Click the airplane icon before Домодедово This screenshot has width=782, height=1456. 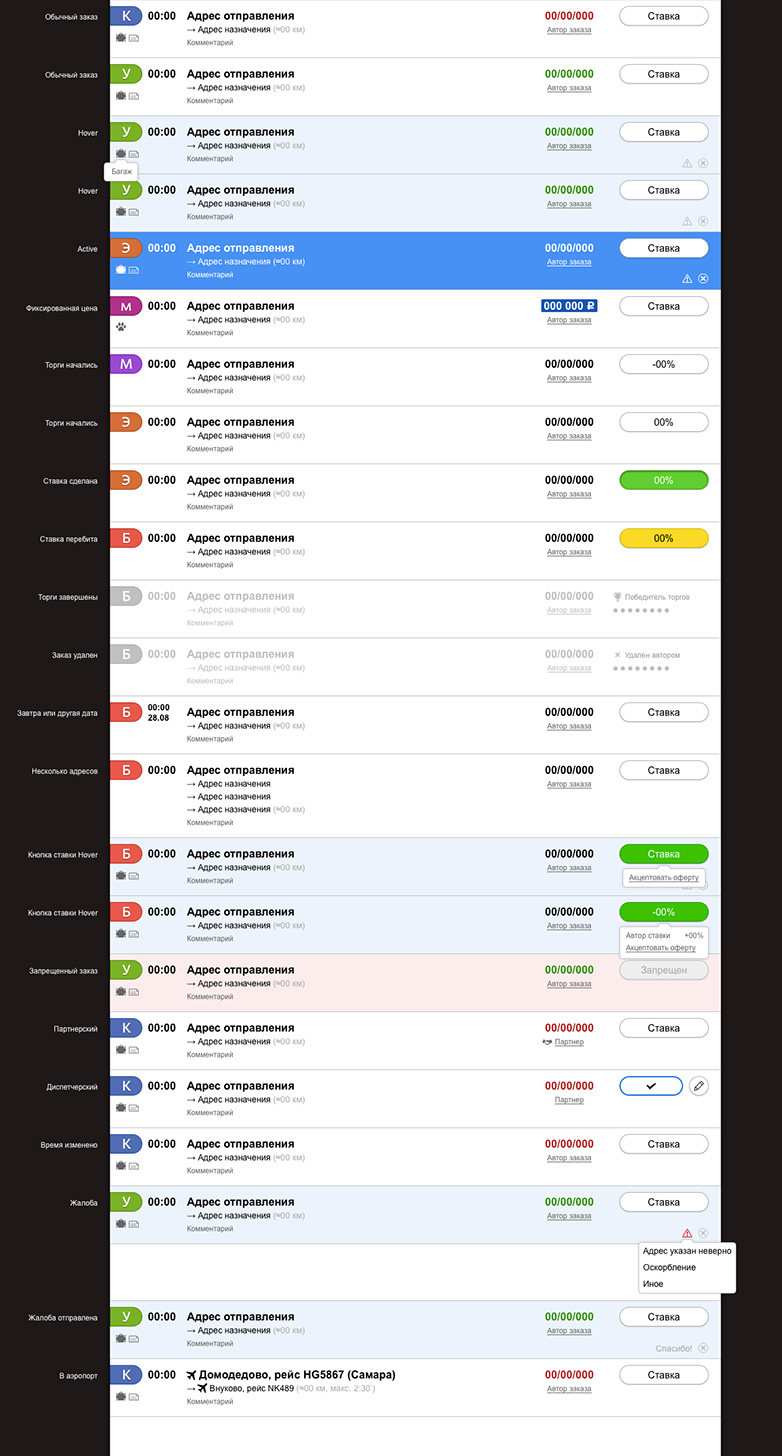[193, 1375]
